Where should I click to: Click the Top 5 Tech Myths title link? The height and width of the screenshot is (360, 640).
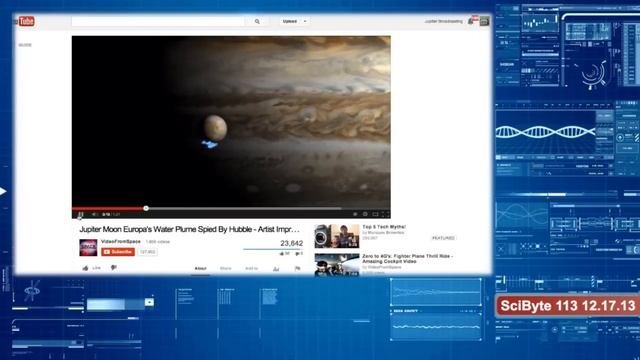pyautogui.click(x=384, y=227)
